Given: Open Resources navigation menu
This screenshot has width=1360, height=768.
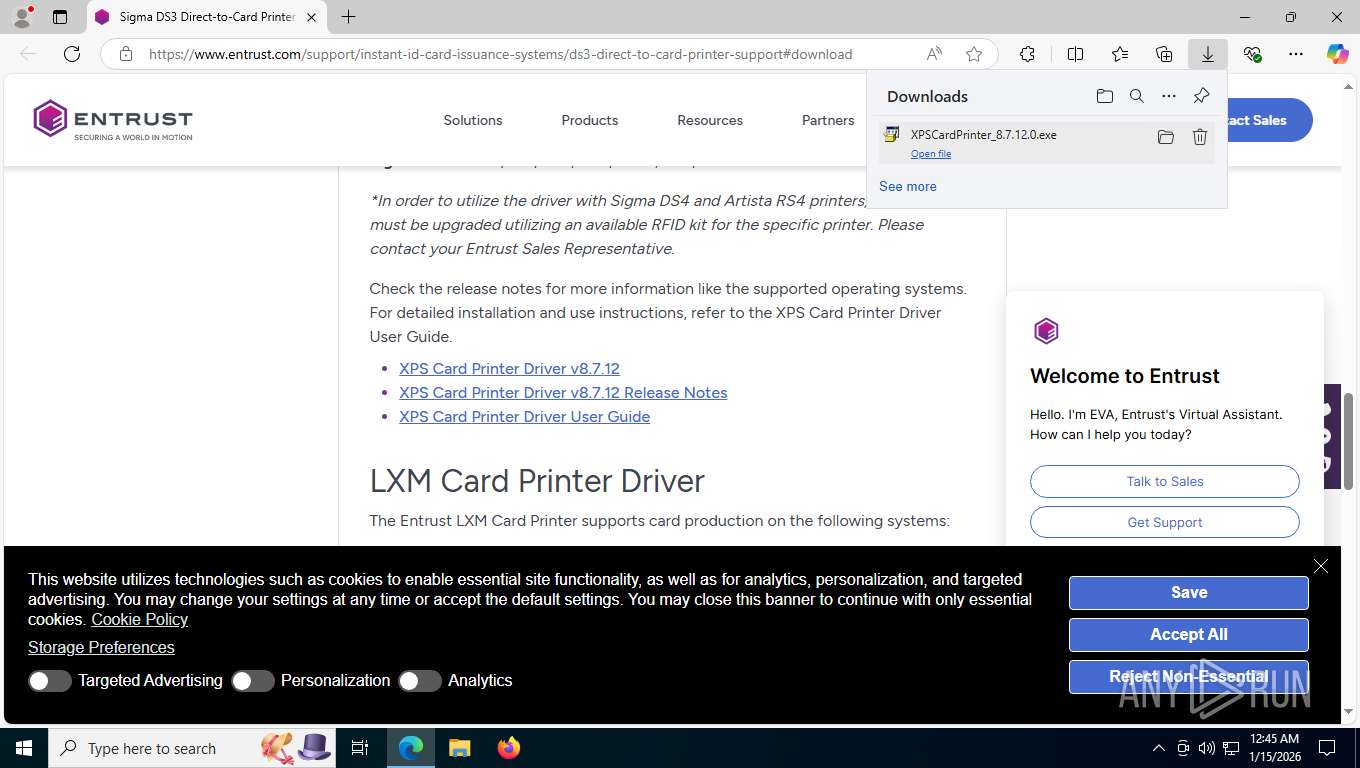Looking at the screenshot, I should click(710, 120).
